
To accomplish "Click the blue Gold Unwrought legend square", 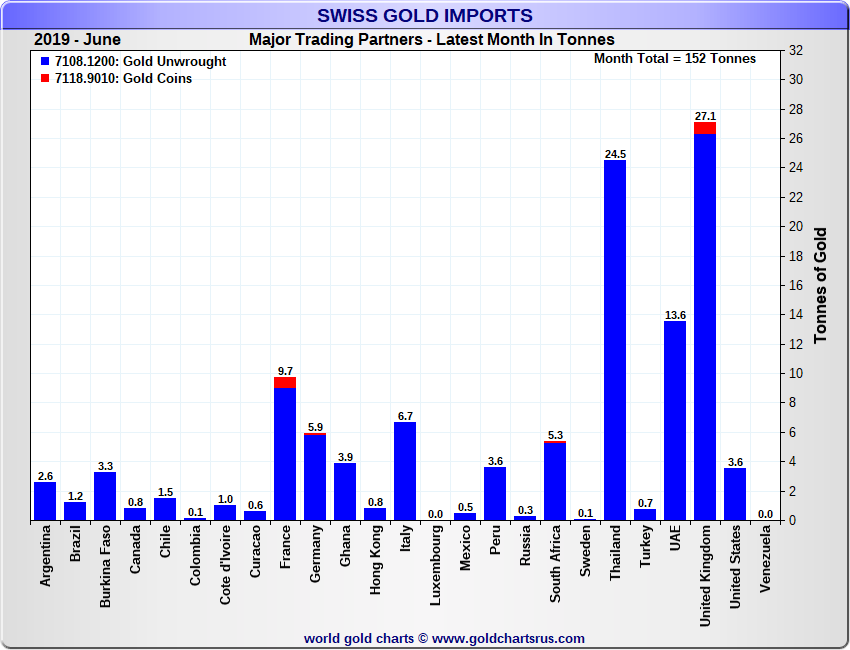I will (x=45, y=62).
